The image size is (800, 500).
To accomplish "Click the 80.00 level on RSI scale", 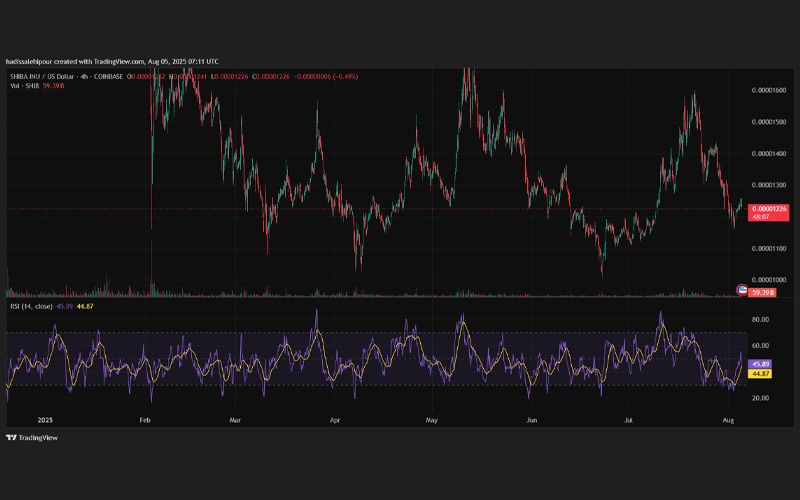I will (x=760, y=319).
